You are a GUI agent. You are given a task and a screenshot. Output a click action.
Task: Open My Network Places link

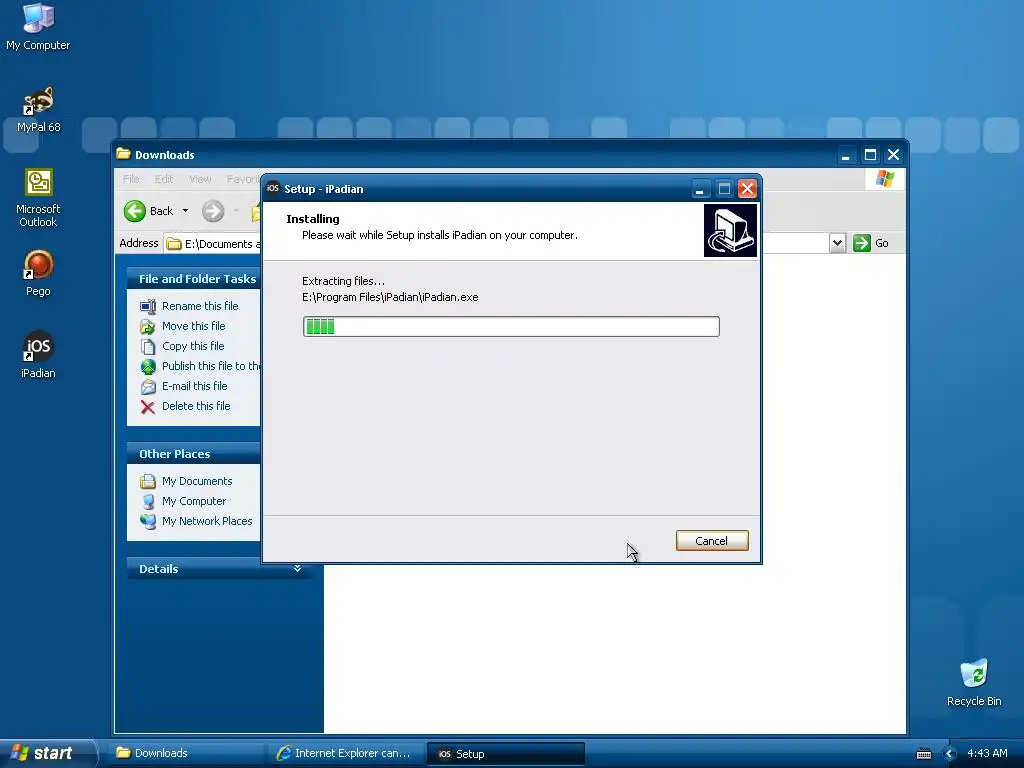pyautogui.click(x=207, y=521)
